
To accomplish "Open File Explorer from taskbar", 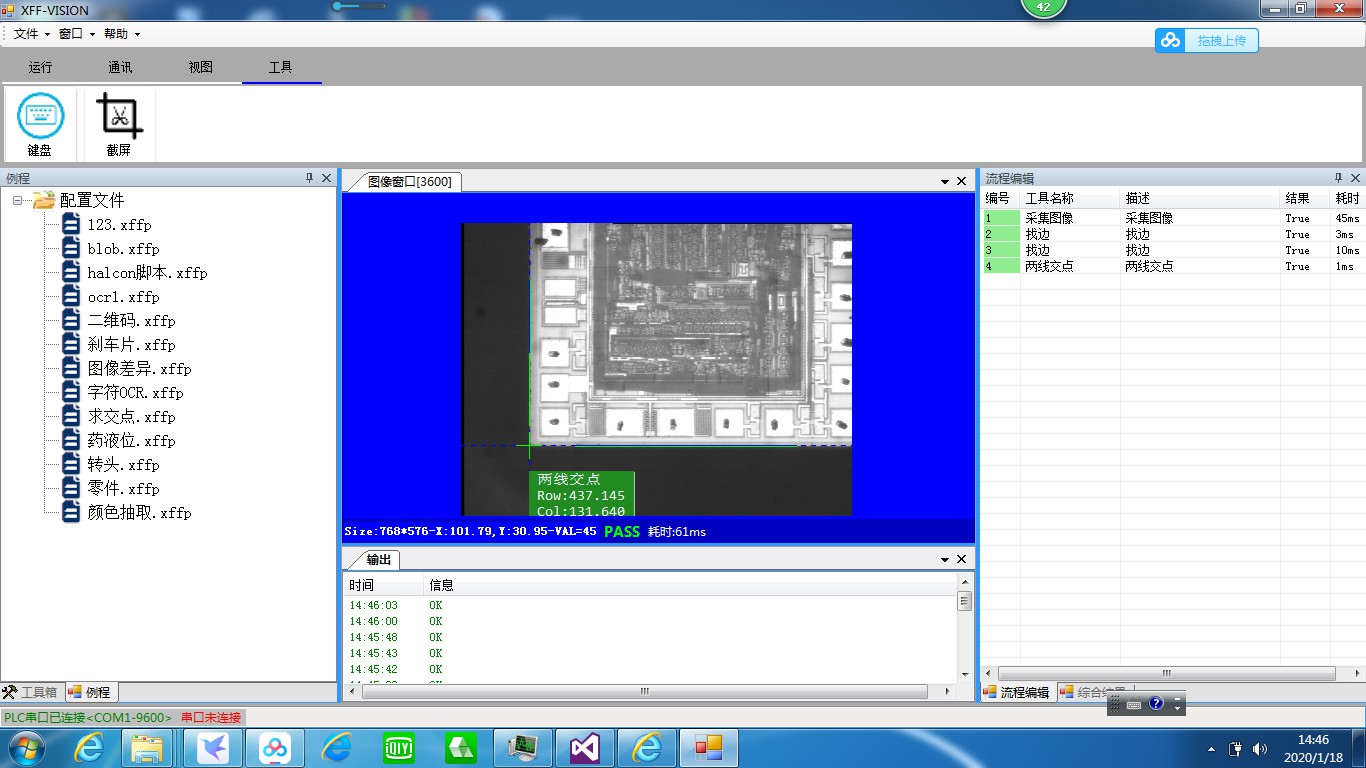I will 147,747.
